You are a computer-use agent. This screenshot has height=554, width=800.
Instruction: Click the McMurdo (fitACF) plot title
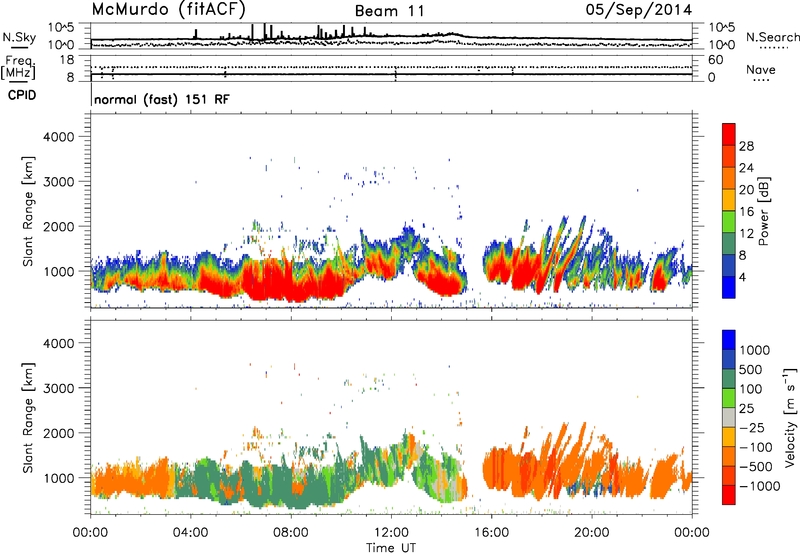pos(169,10)
